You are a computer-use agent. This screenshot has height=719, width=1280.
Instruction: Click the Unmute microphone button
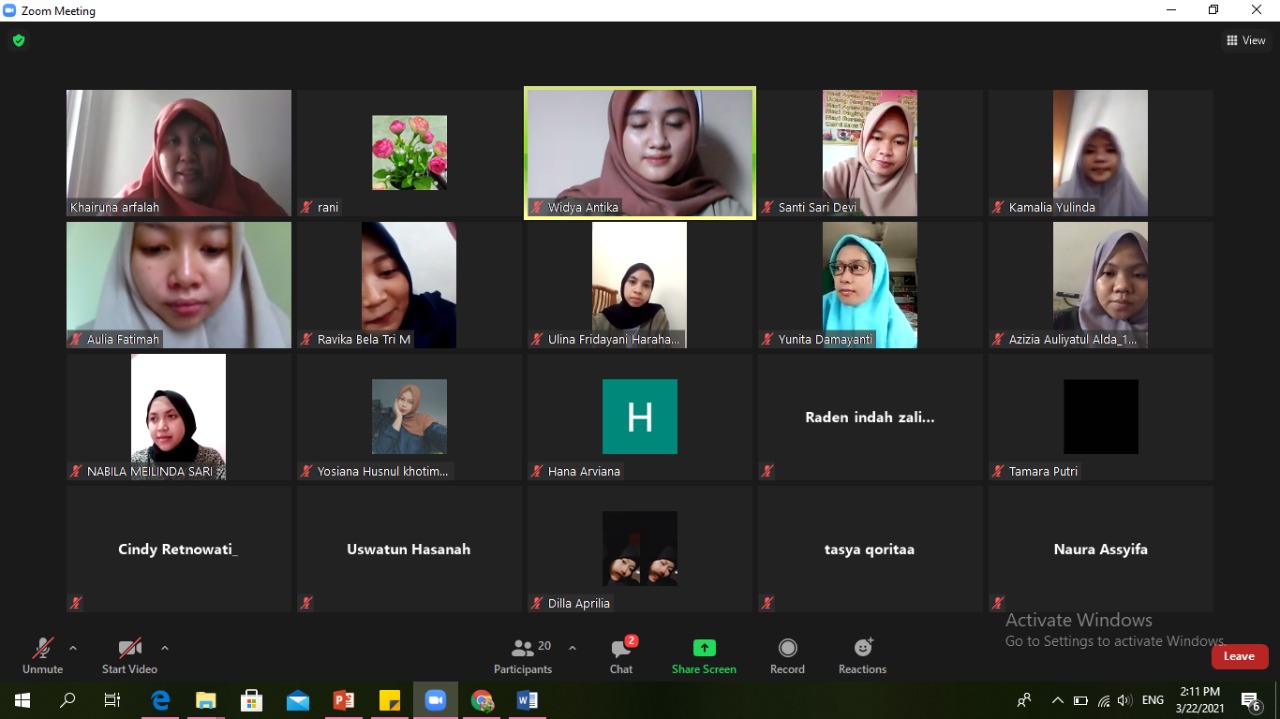click(x=42, y=656)
